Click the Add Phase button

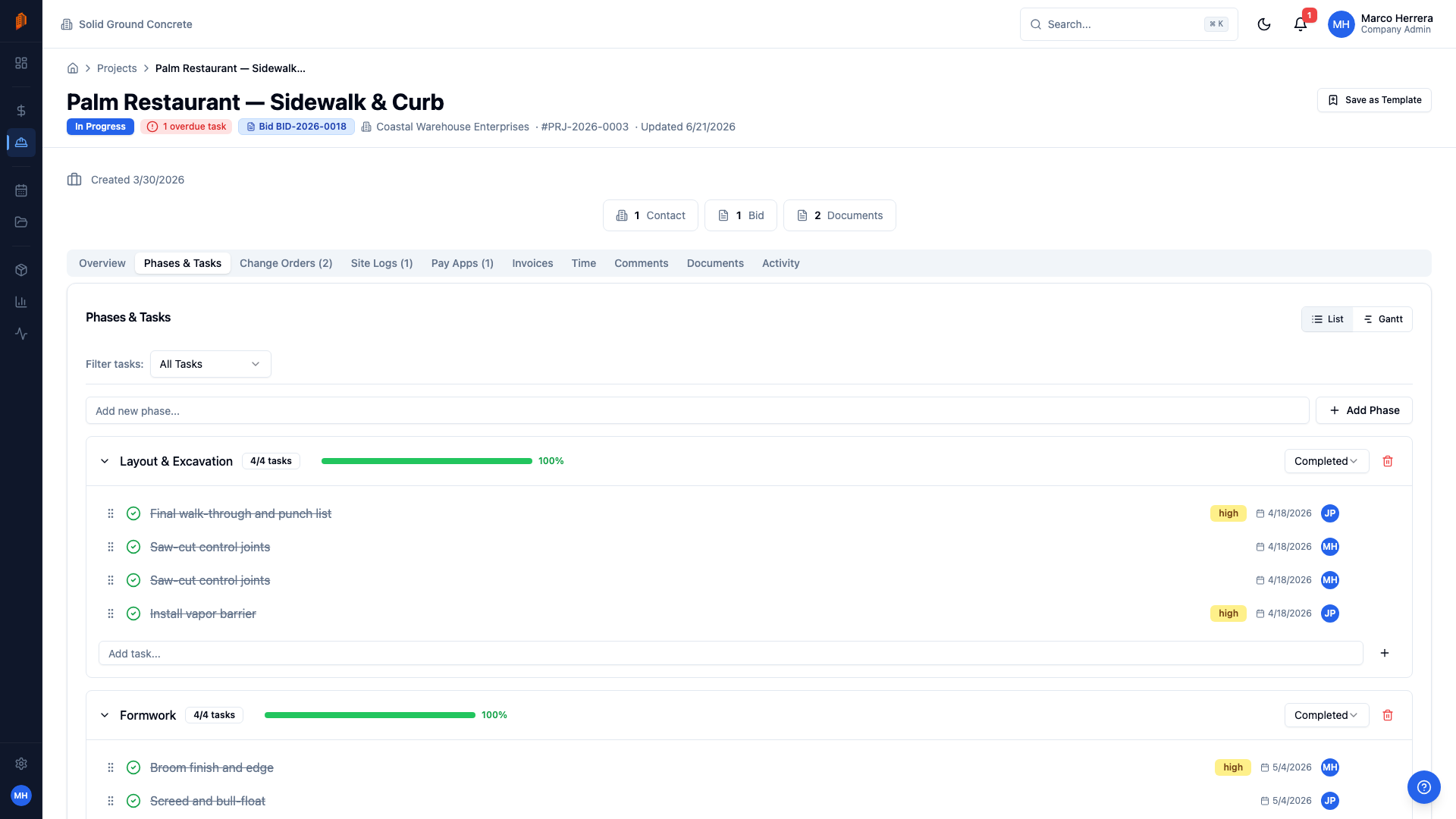point(1364,410)
